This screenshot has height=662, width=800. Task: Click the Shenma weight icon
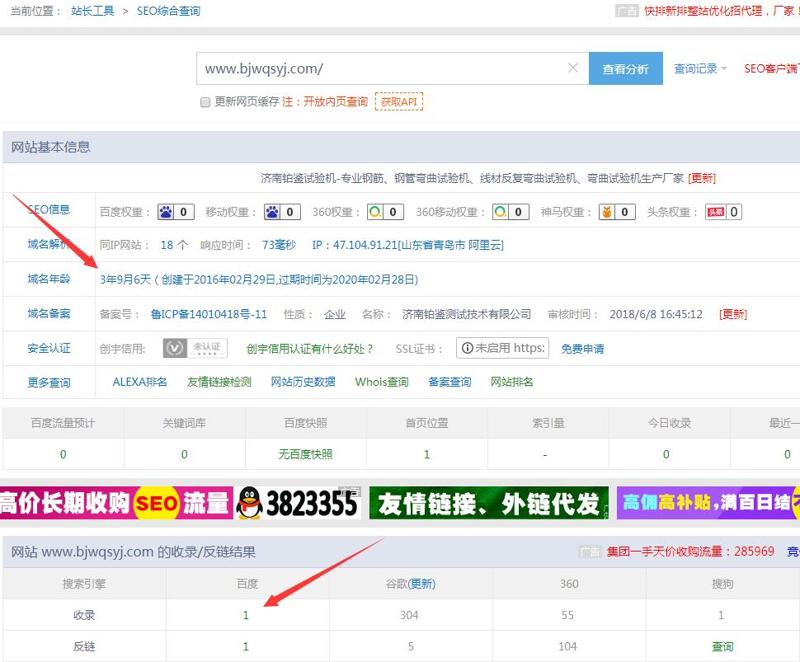point(607,212)
